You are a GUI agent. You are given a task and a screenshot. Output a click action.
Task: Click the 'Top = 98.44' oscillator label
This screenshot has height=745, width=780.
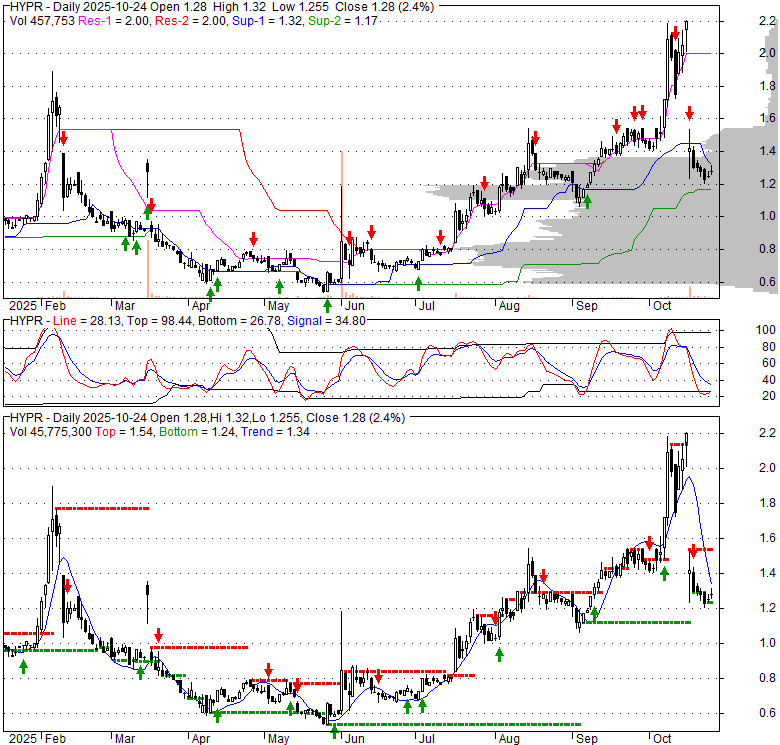[x=160, y=321]
